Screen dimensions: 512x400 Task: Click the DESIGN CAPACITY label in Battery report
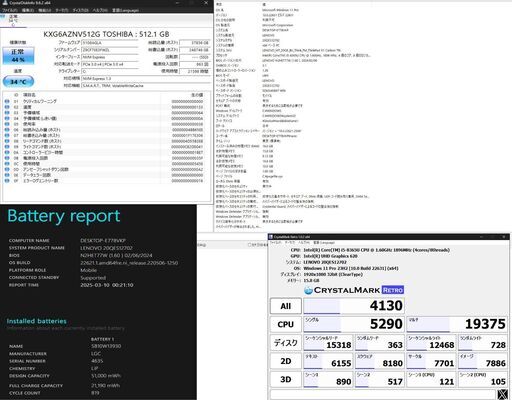[x=29, y=376]
